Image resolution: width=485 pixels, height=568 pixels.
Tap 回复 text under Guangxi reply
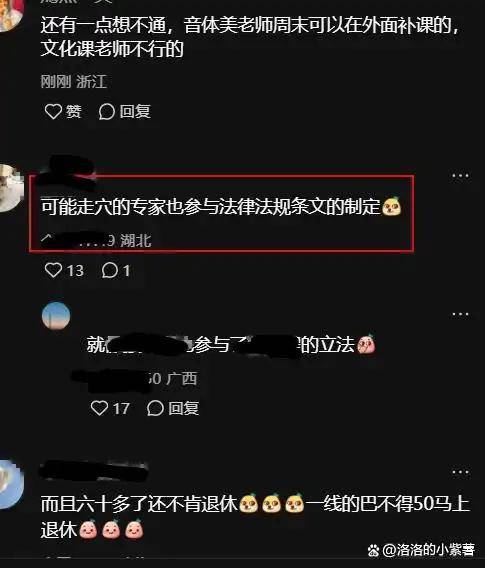pos(184,408)
